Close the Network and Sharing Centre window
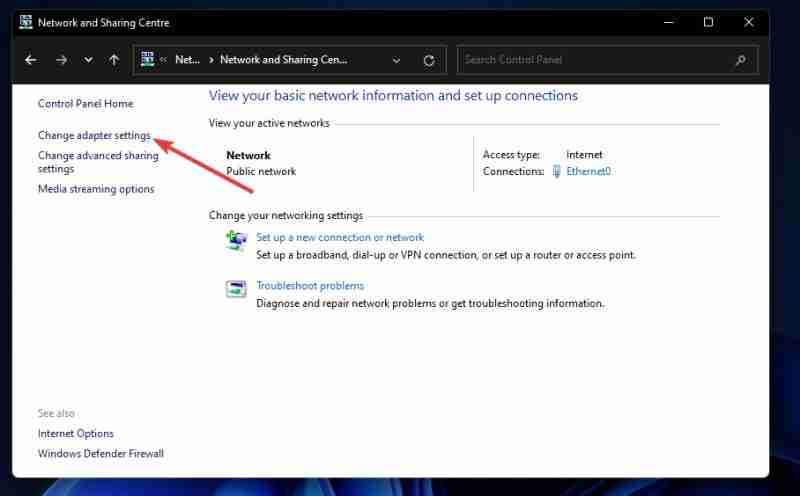800x496 pixels. 748,22
